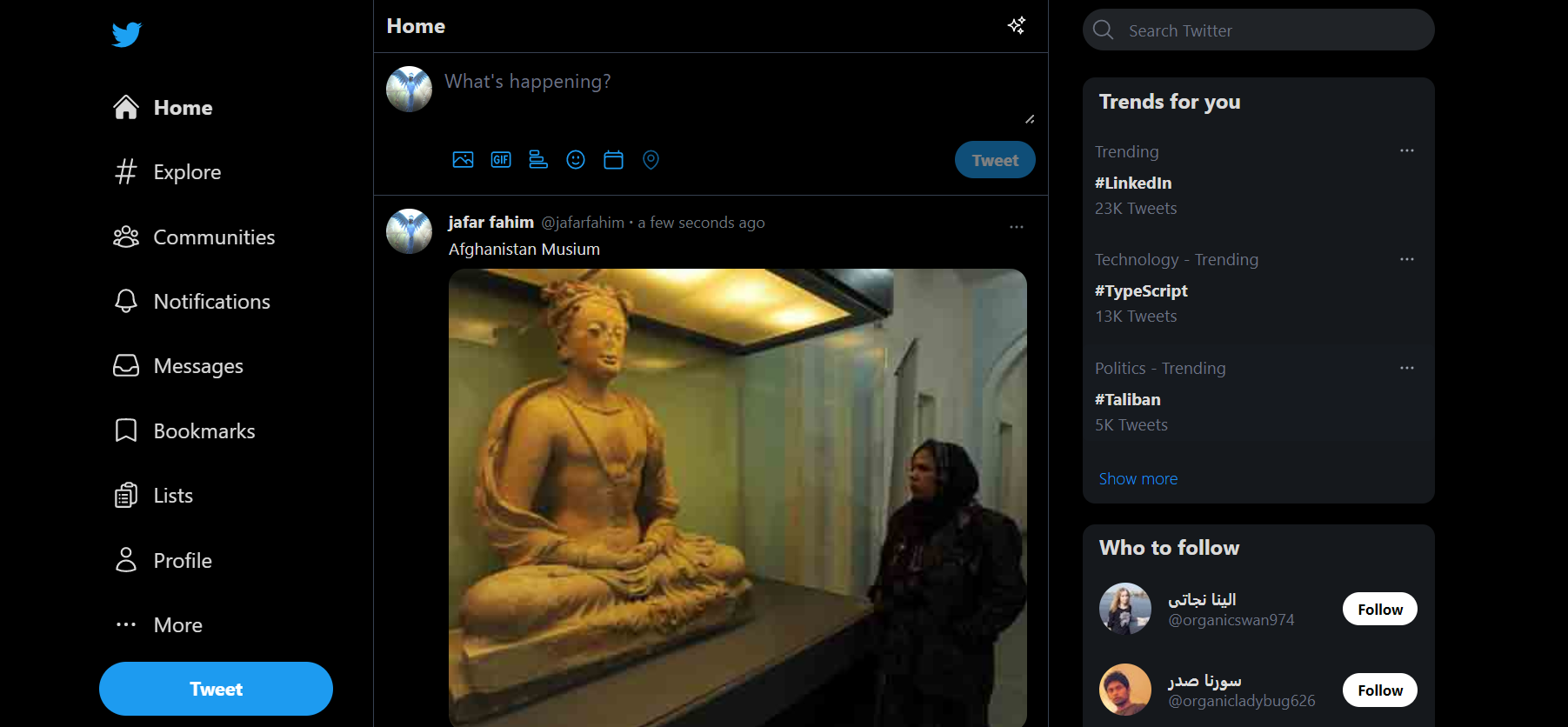
Task: Open options for the #TypeScript trend
Action: pyautogui.click(x=1406, y=259)
